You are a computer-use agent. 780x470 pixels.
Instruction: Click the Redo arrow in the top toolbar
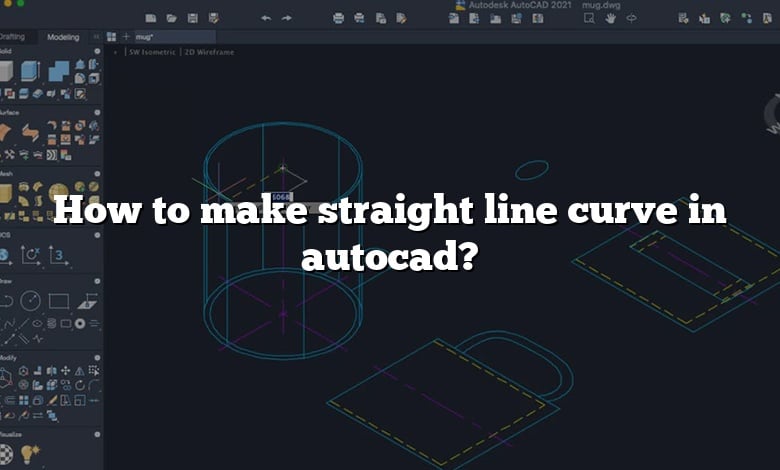click(287, 18)
